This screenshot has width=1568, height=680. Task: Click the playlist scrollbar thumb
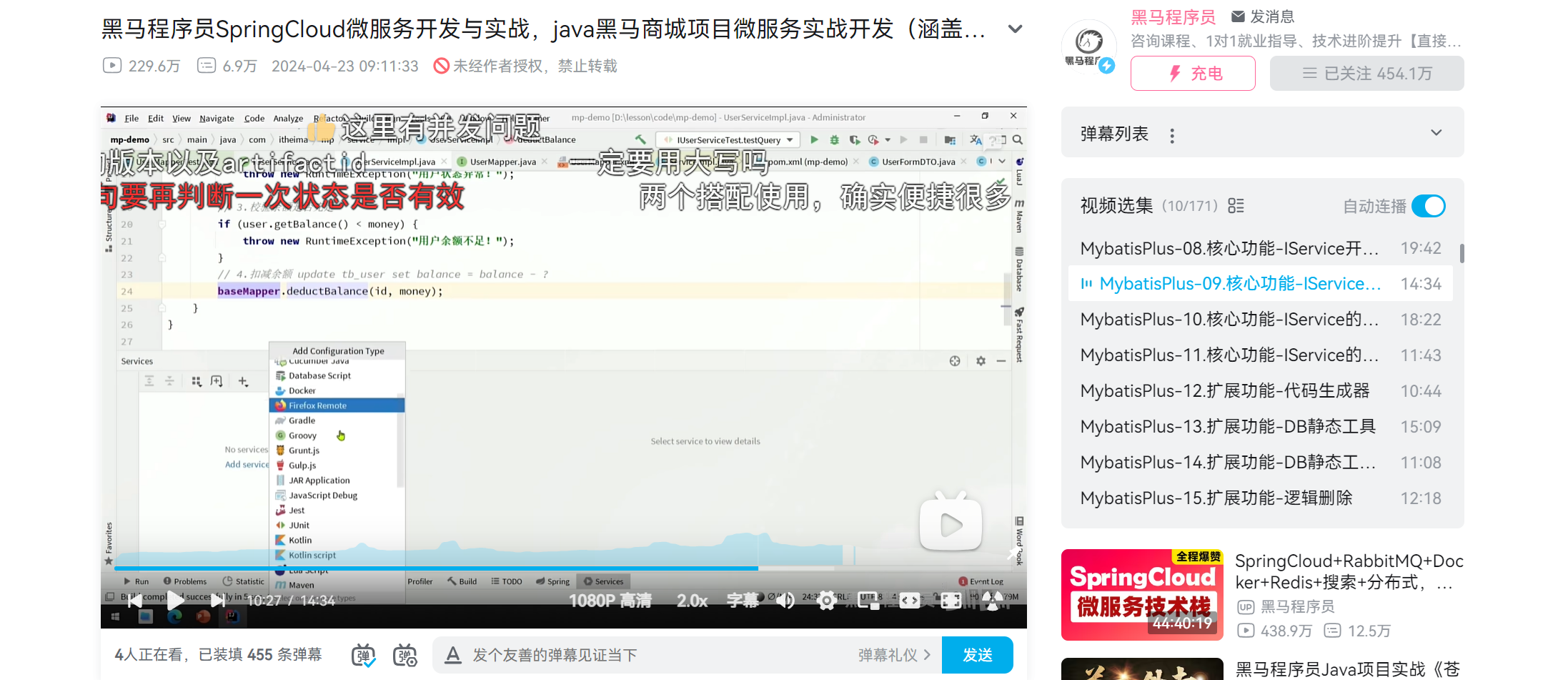pos(1462,254)
